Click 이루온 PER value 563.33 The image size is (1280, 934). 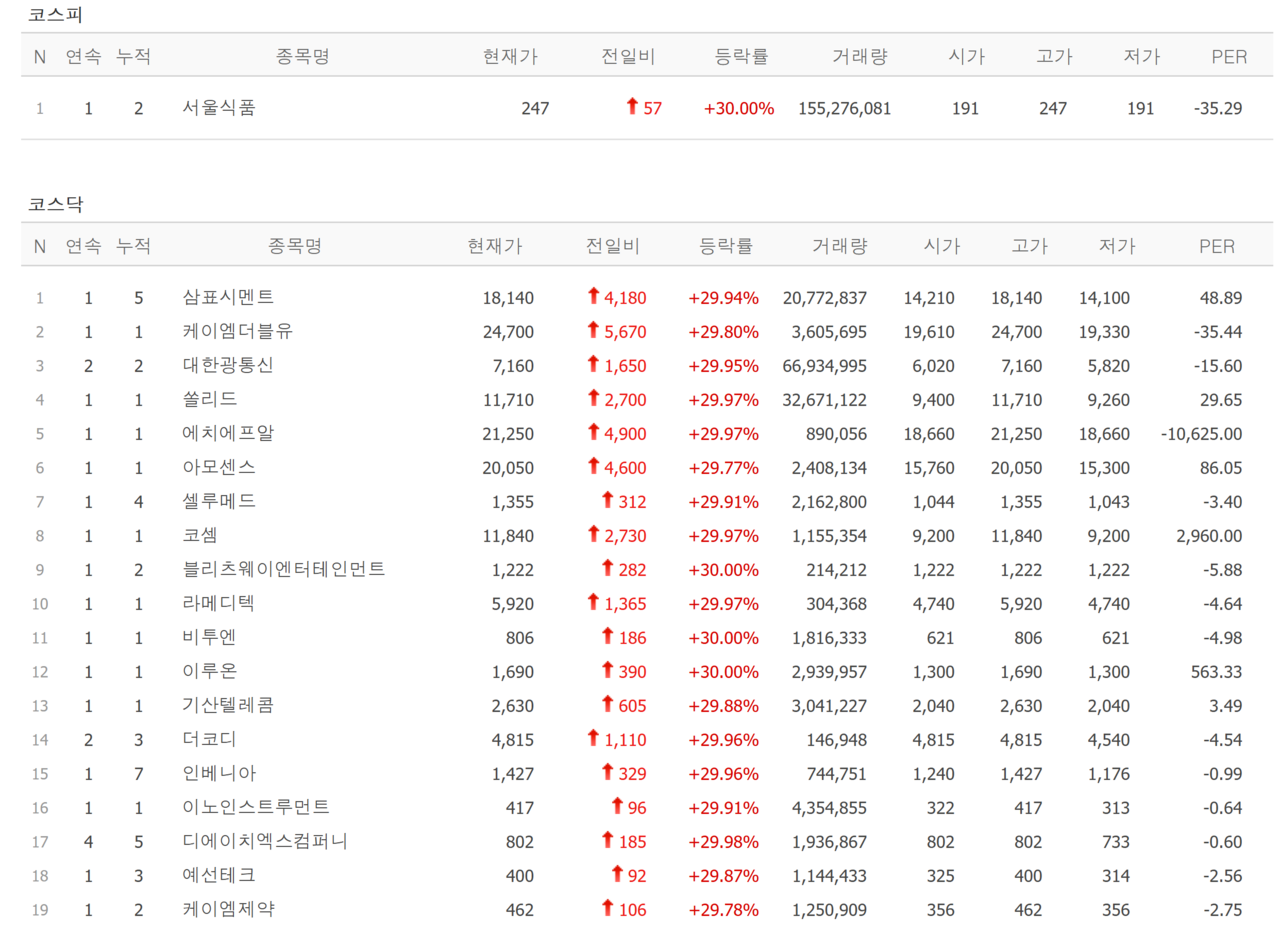1218,671
